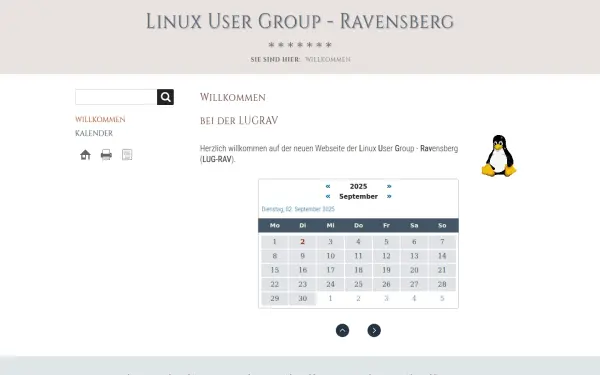Image resolution: width=600 pixels, height=375 pixels.
Task: Select calendar day 12
Action: pos(386,256)
